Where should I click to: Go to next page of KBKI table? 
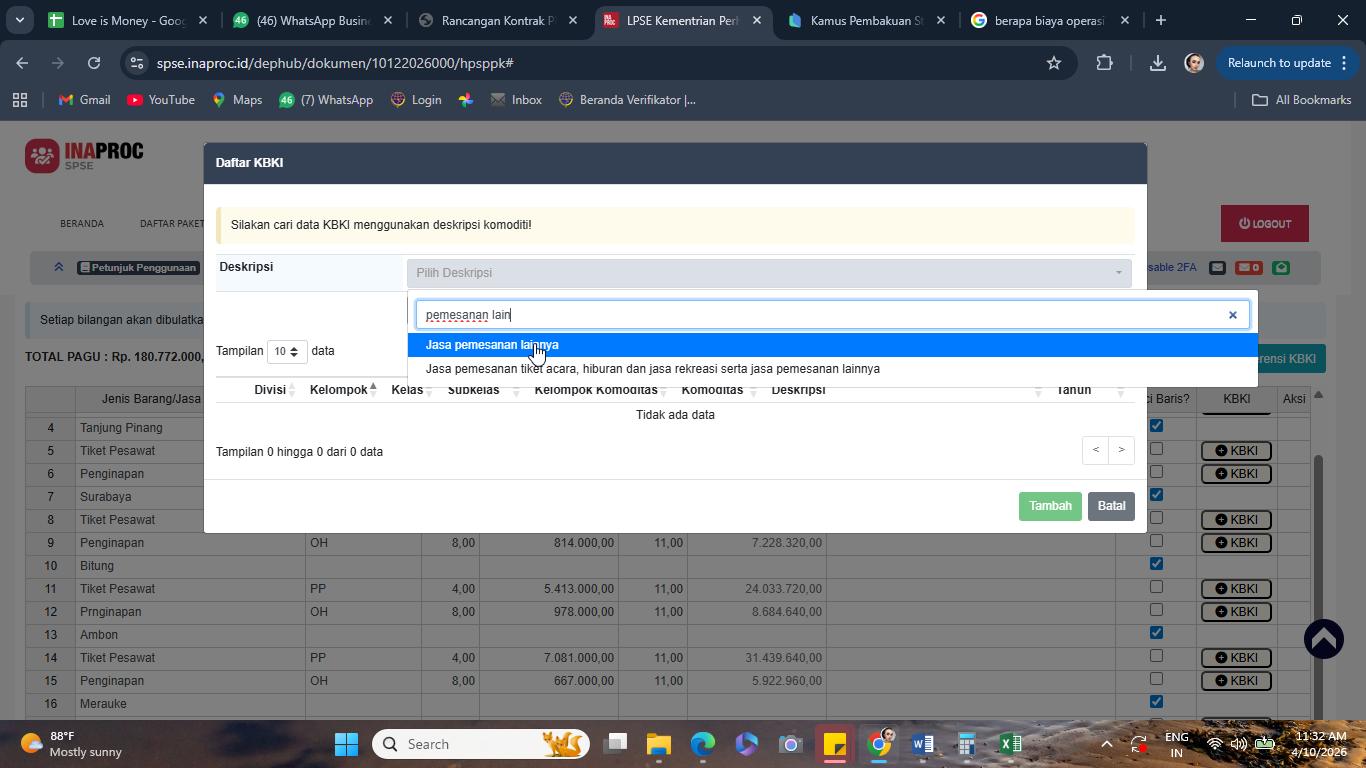pos(1121,450)
